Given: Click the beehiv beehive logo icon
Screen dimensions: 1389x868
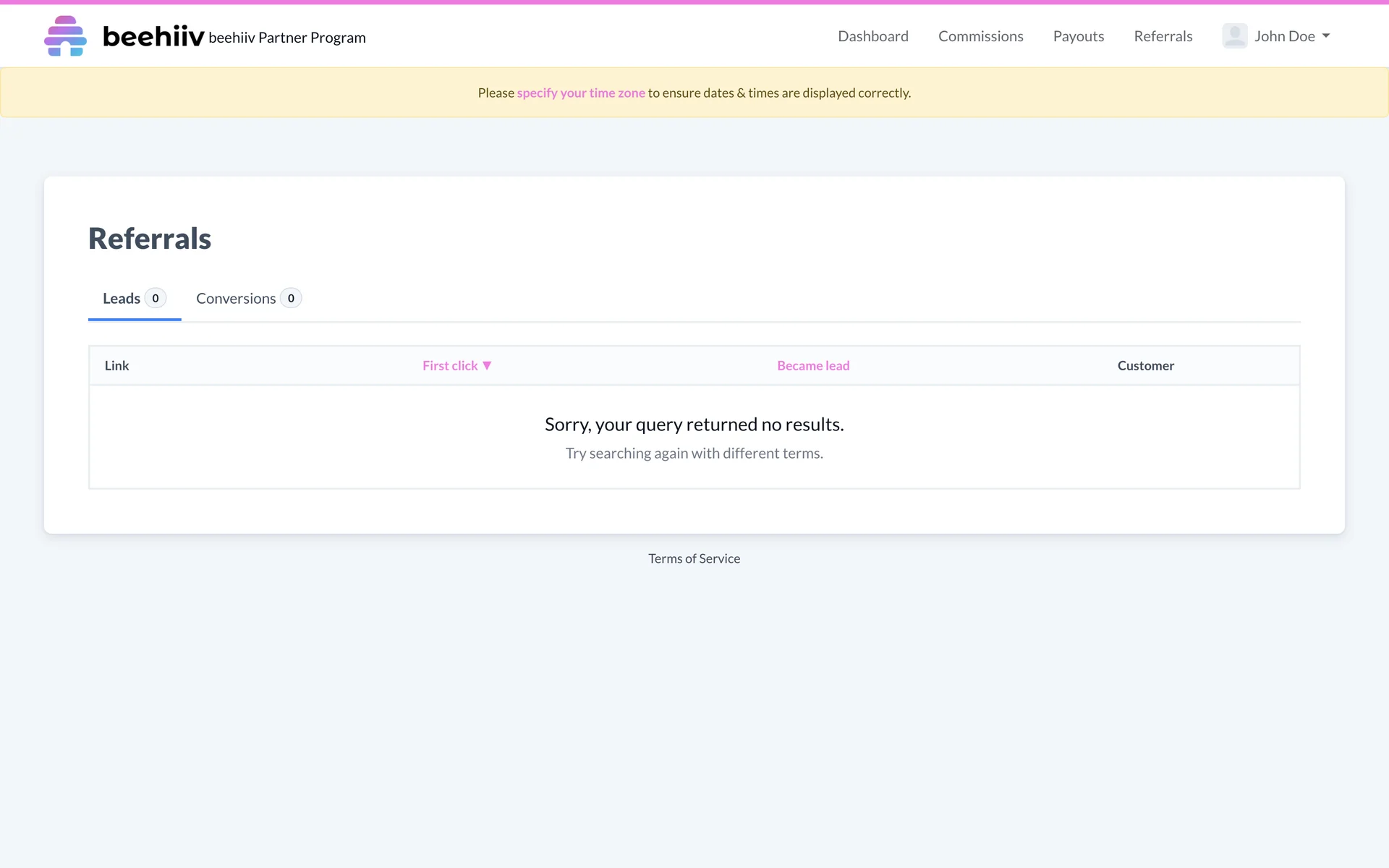Looking at the screenshot, I should click(65, 36).
